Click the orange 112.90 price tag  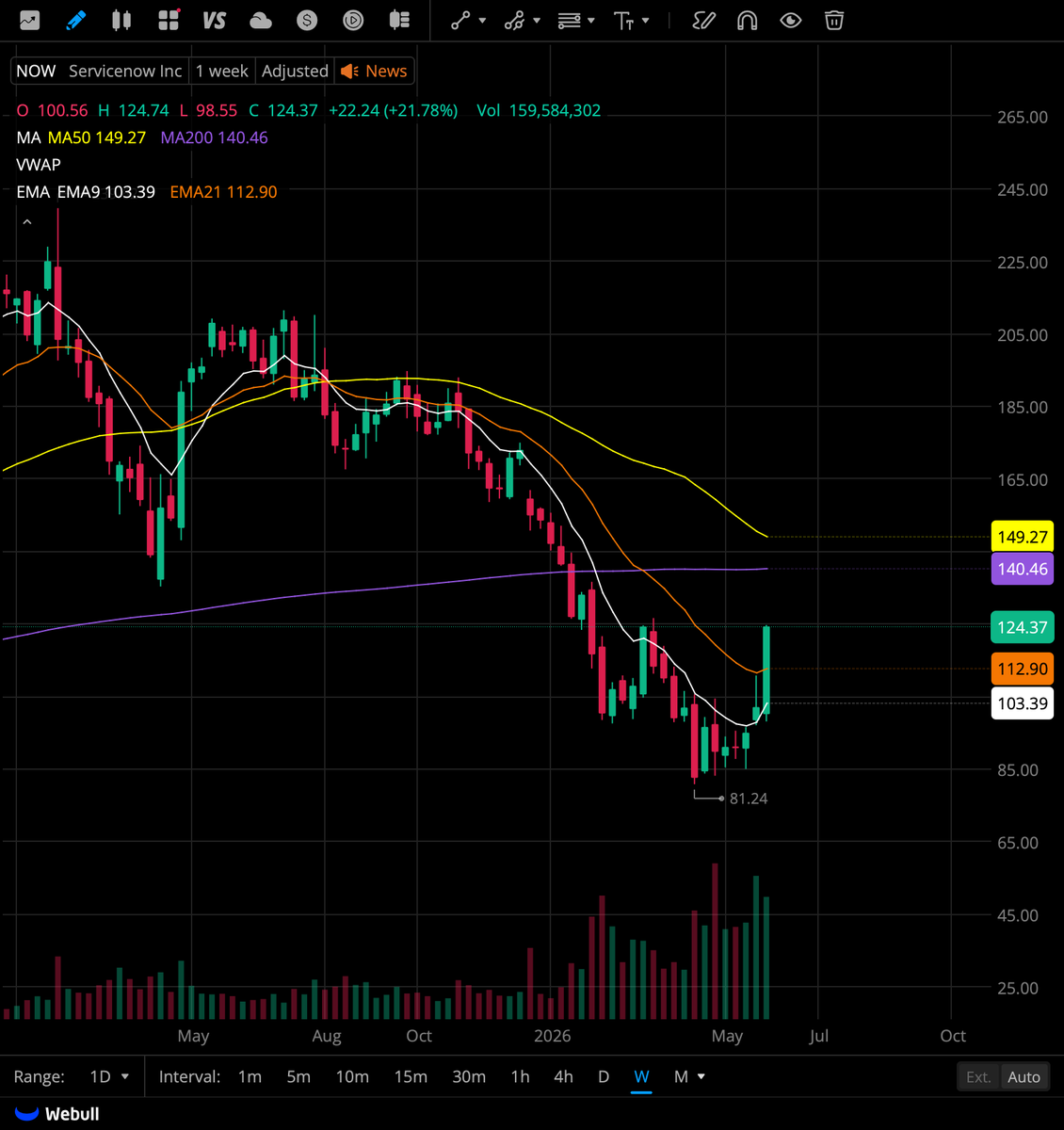(1023, 669)
